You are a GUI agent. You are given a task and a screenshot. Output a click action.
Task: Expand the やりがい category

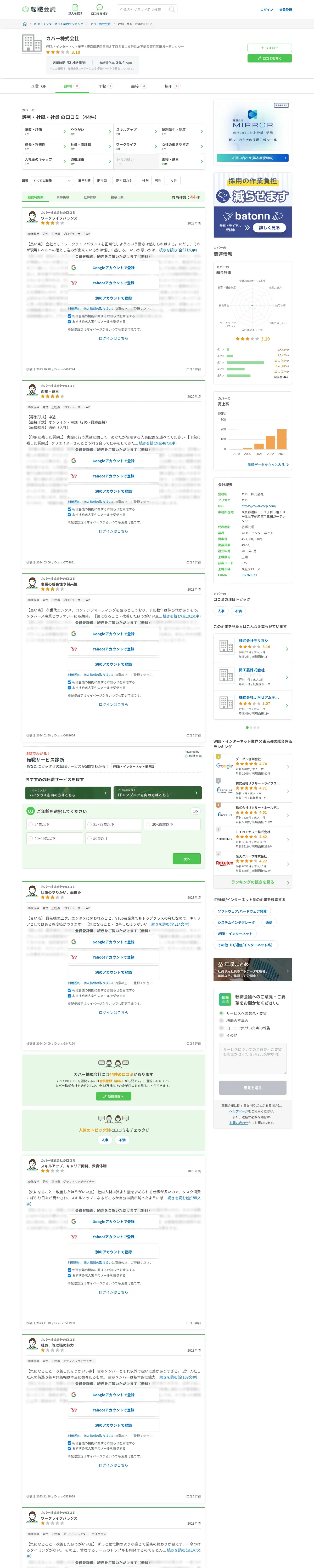(x=90, y=131)
